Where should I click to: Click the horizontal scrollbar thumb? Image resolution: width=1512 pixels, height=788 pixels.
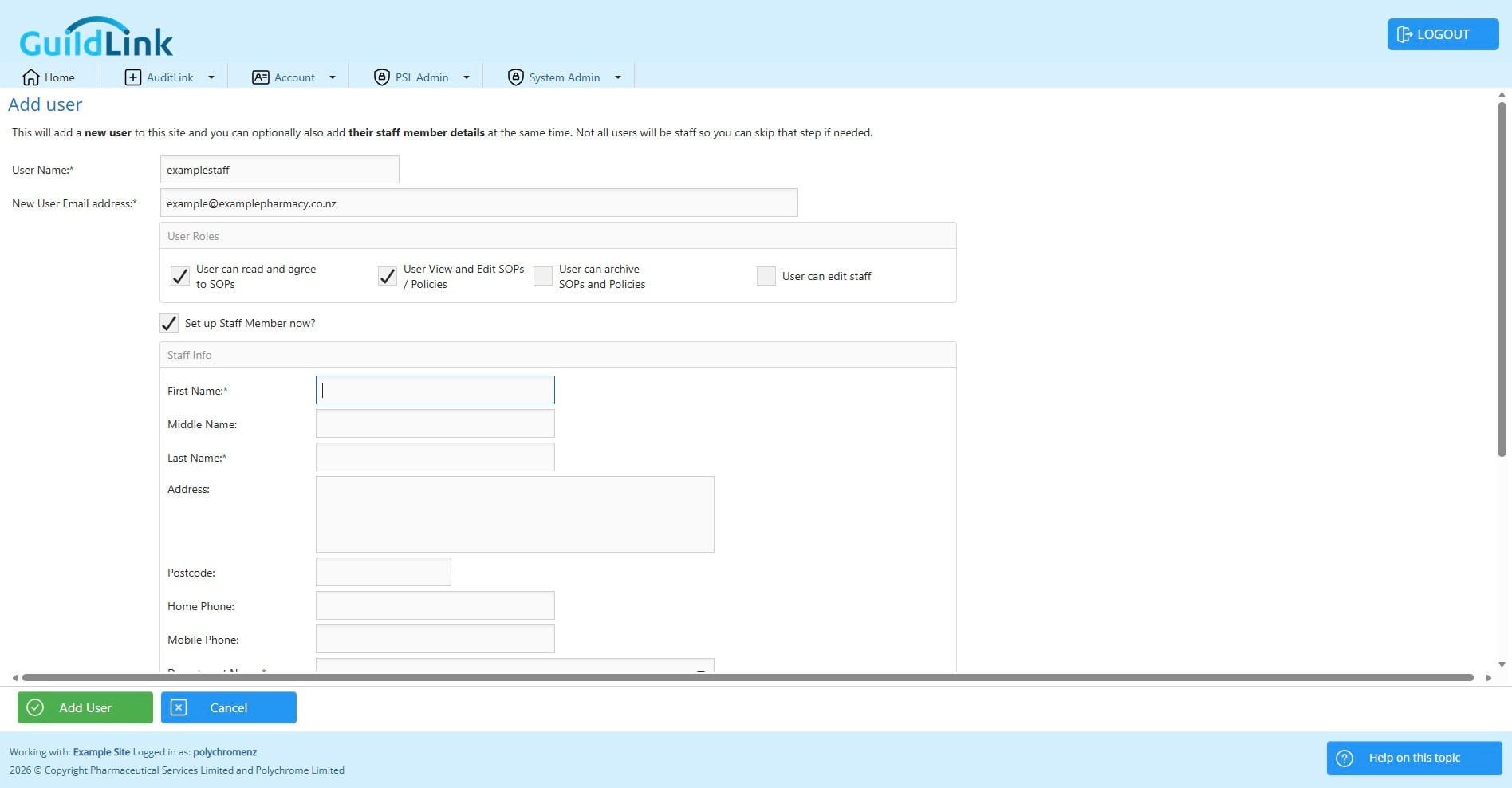(748, 678)
